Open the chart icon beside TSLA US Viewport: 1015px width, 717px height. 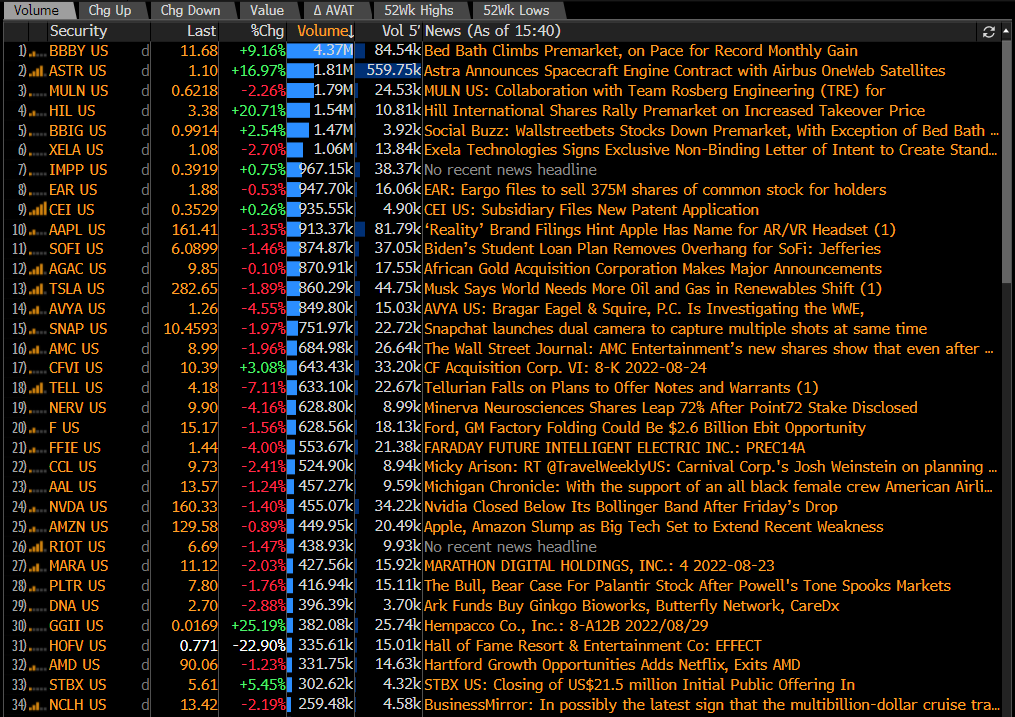click(x=38, y=289)
